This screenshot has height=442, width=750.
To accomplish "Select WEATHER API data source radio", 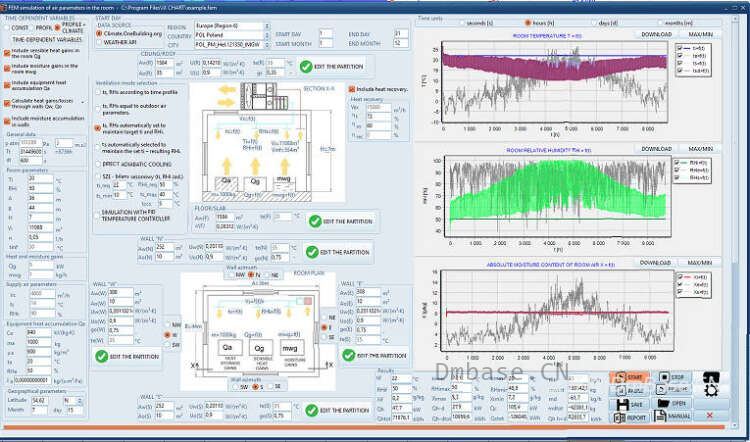I will click(99, 42).
